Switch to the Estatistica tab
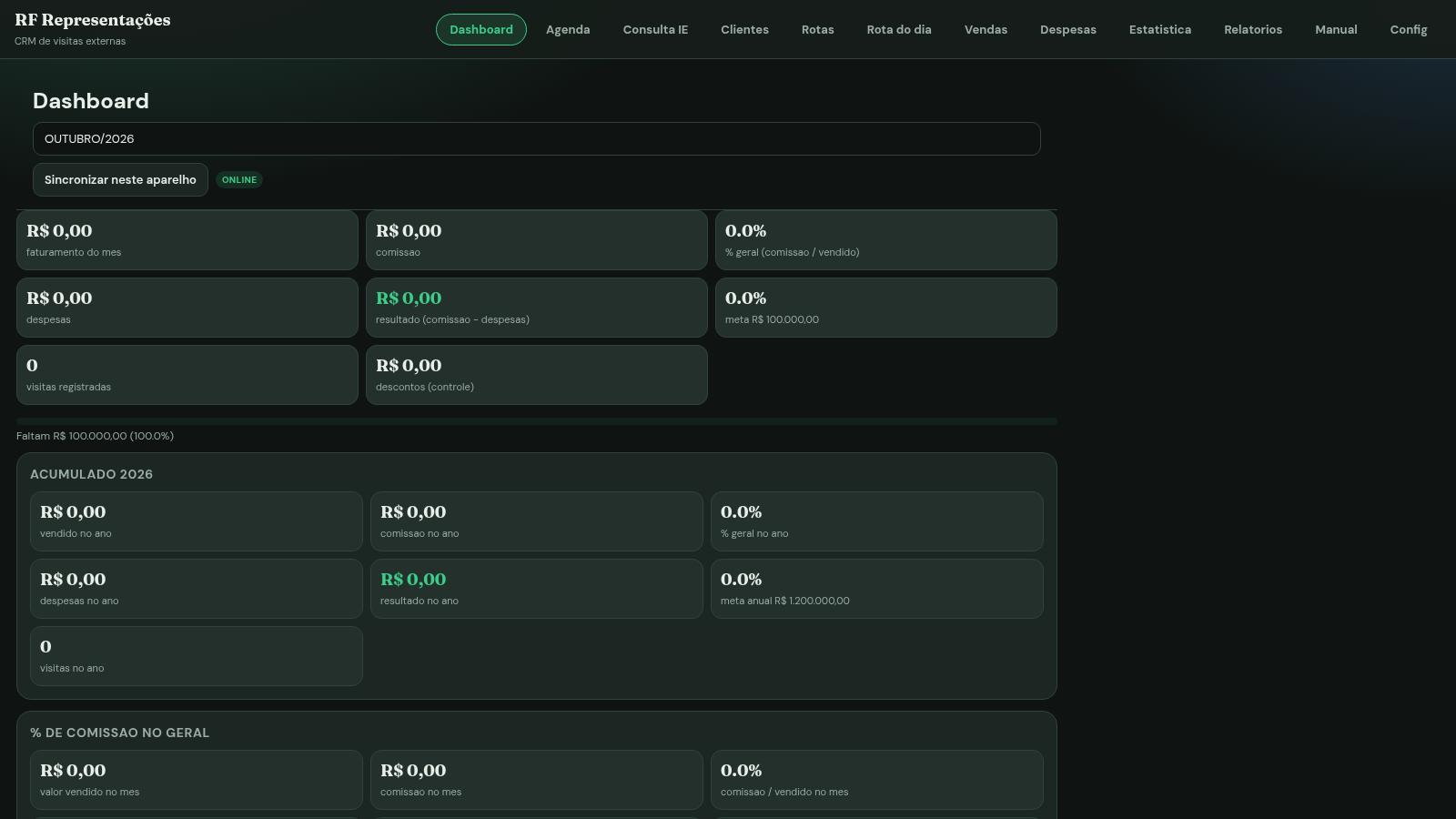 [x=1160, y=30]
